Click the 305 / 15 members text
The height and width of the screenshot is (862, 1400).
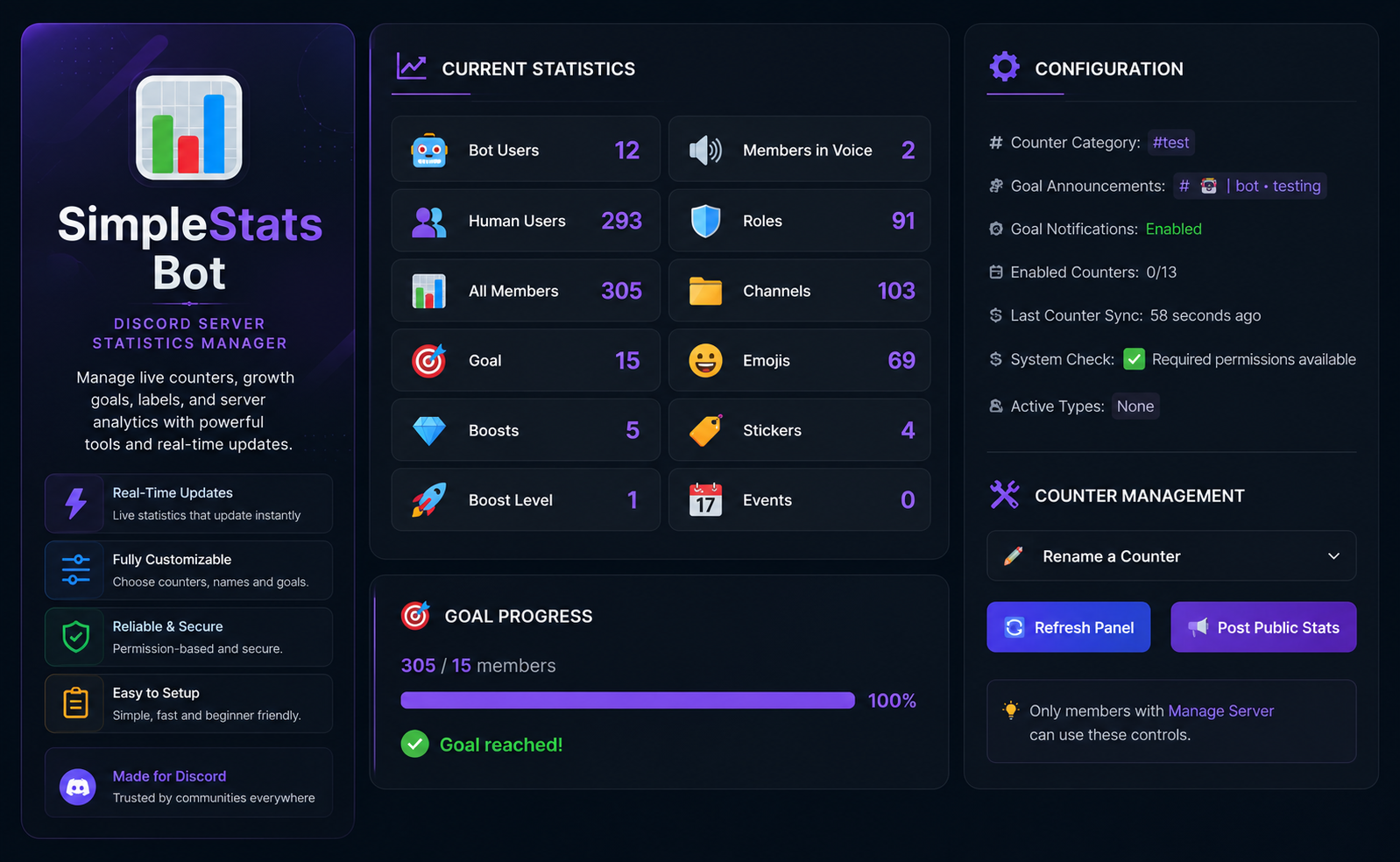pyautogui.click(x=478, y=666)
